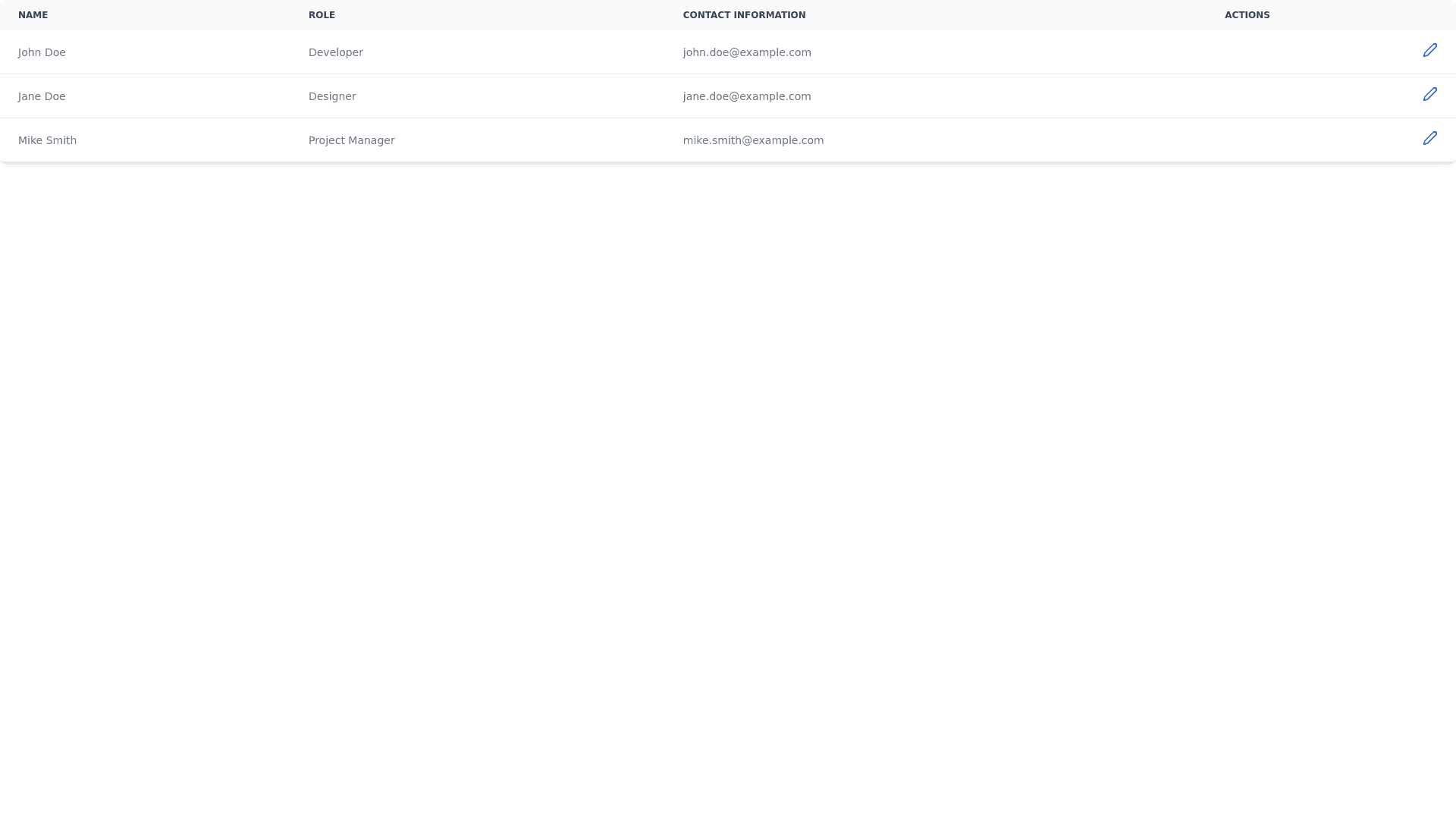Click jane.doe@example.com email
This screenshot has height=819, width=1456.
click(746, 96)
